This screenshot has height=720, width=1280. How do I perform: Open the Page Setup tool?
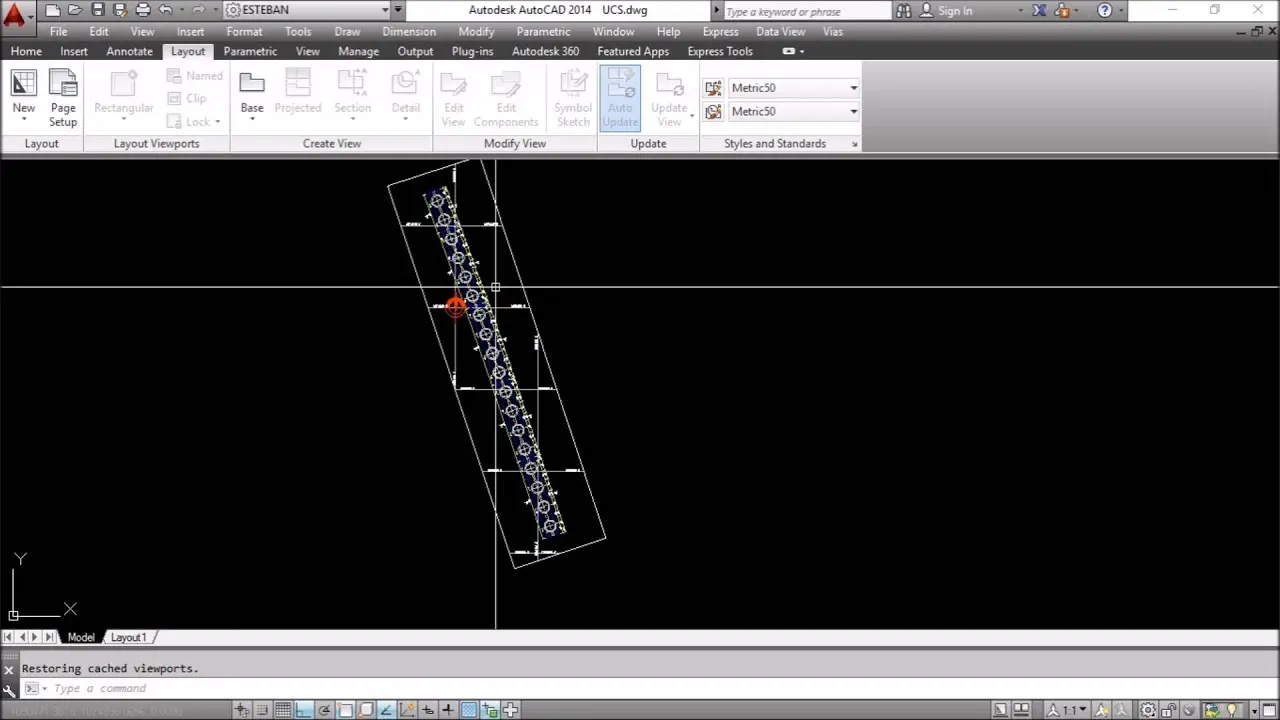(x=63, y=97)
